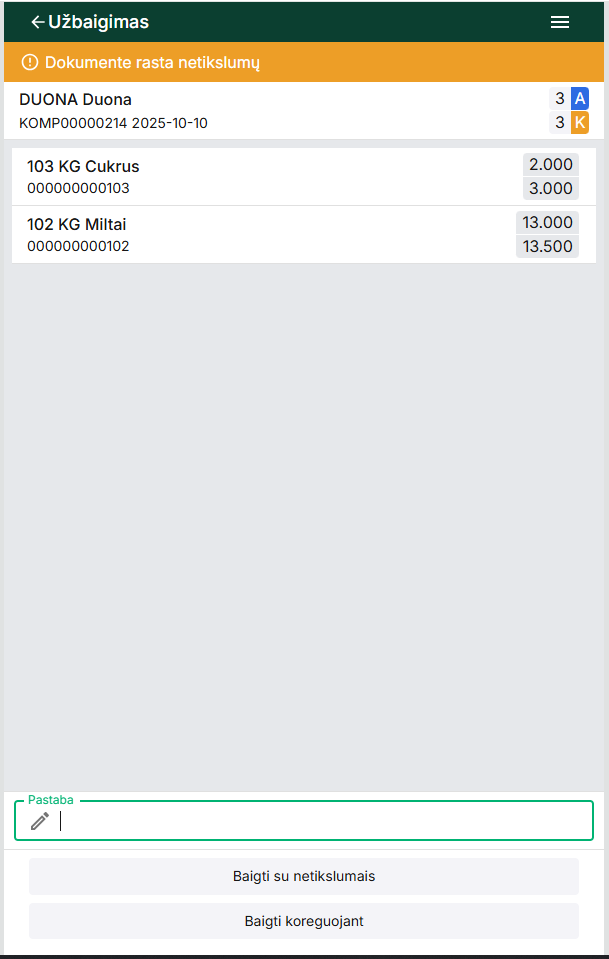This screenshot has width=609, height=959.
Task: Click the pencil icon in Pastaba field
Action: coord(40,821)
